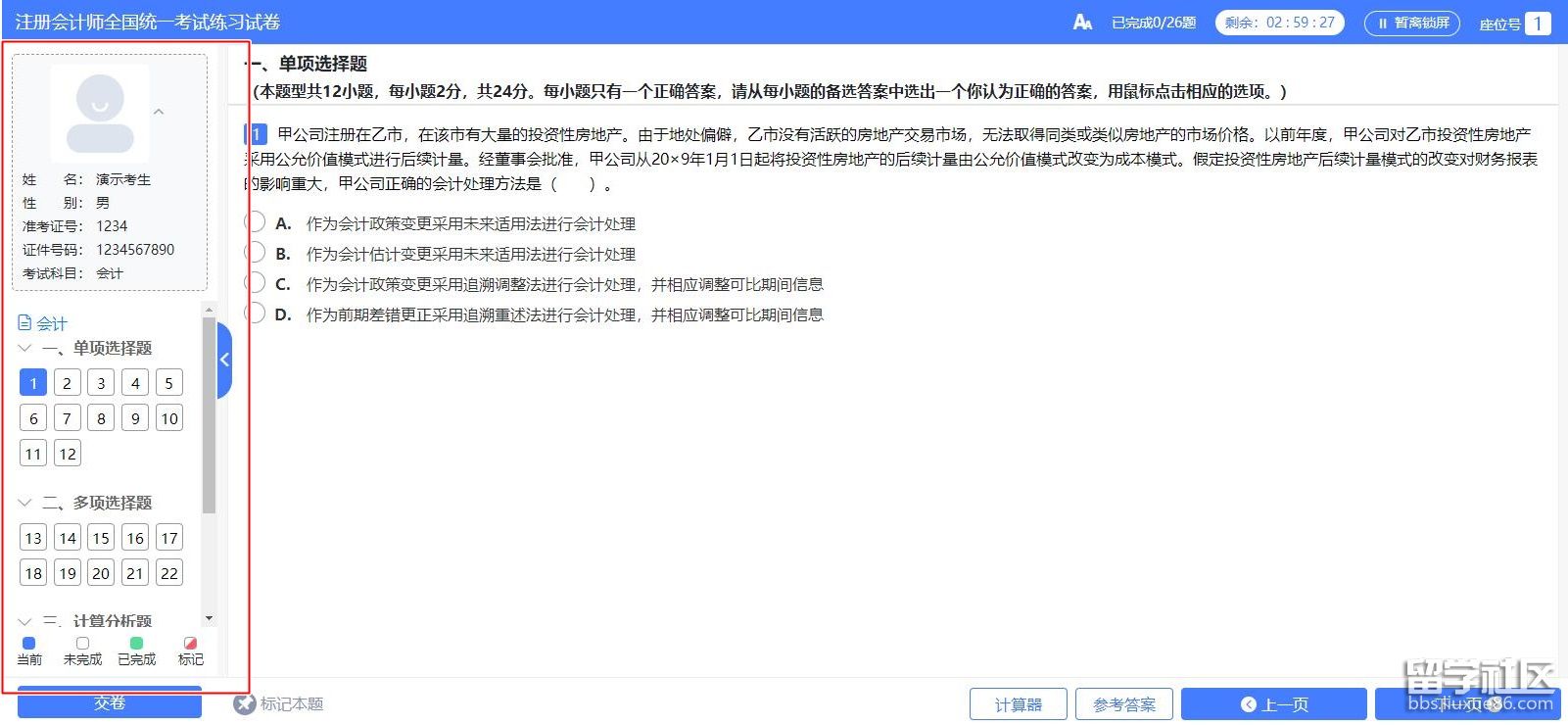The width and height of the screenshot is (1568, 725).
Task: Collapse the 多项选择题 section
Action: click(x=25, y=503)
